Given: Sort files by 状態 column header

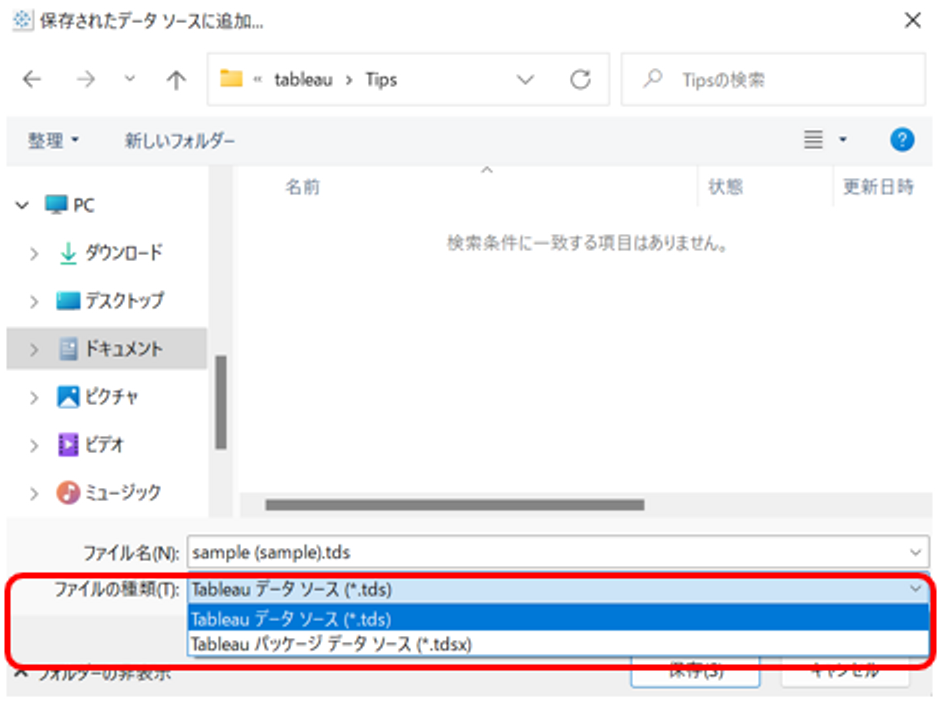Looking at the screenshot, I should 726,187.
